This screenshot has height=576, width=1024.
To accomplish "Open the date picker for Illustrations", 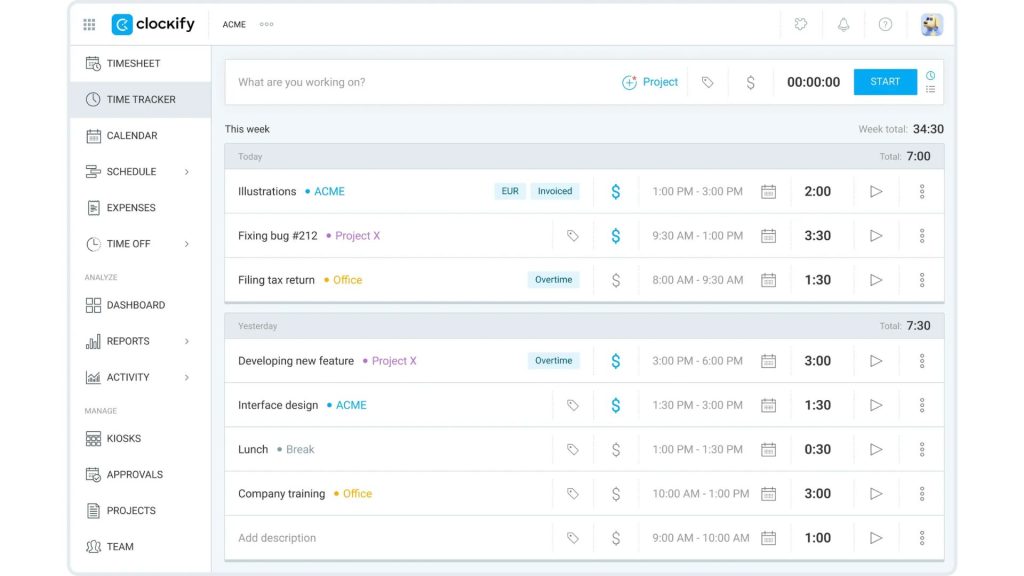I will (x=769, y=191).
